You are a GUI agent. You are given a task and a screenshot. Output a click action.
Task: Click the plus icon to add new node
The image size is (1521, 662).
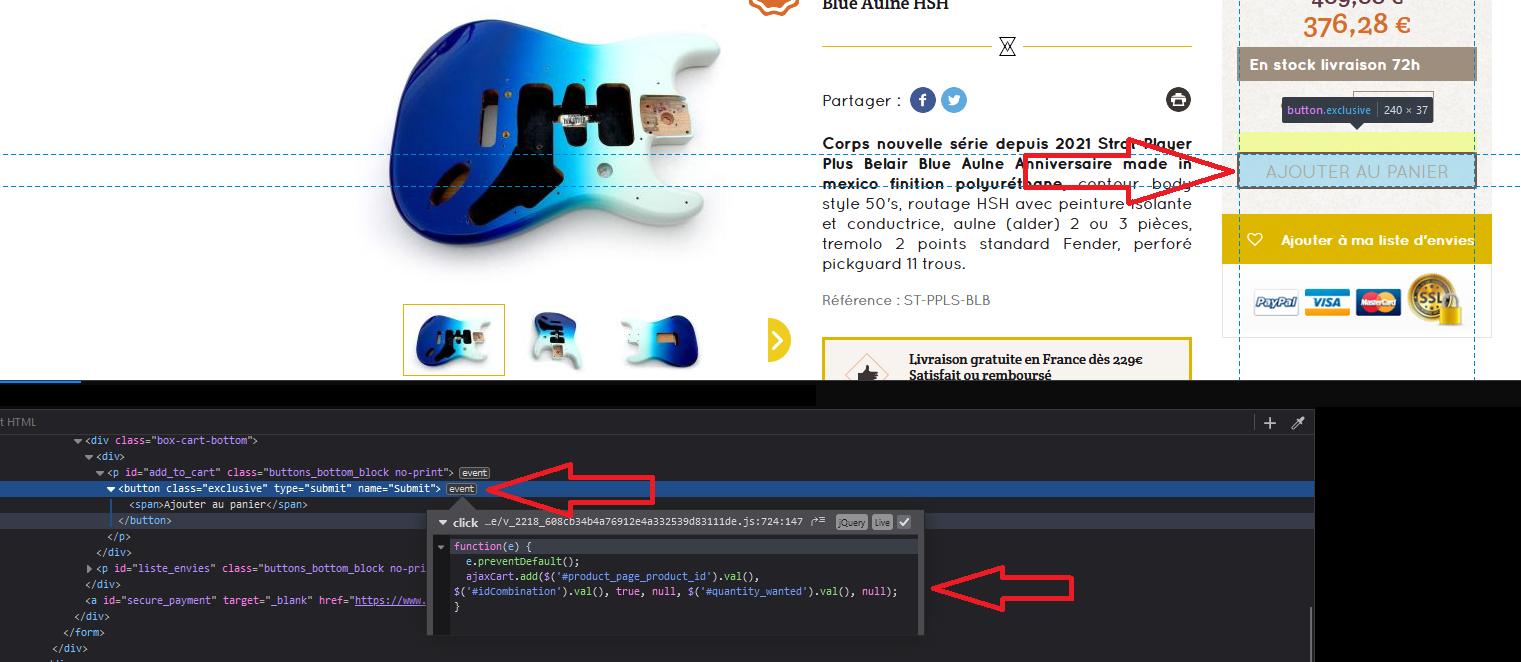pos(1270,423)
